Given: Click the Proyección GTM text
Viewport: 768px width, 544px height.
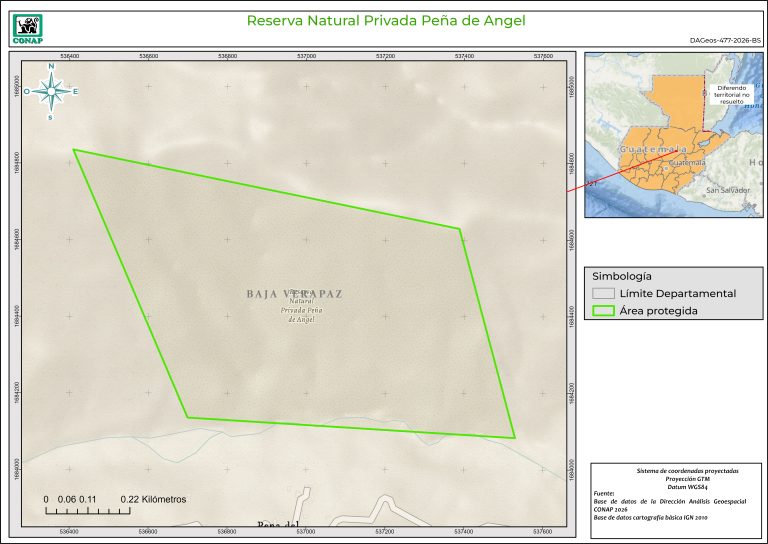Looking at the screenshot, I should [673, 478].
